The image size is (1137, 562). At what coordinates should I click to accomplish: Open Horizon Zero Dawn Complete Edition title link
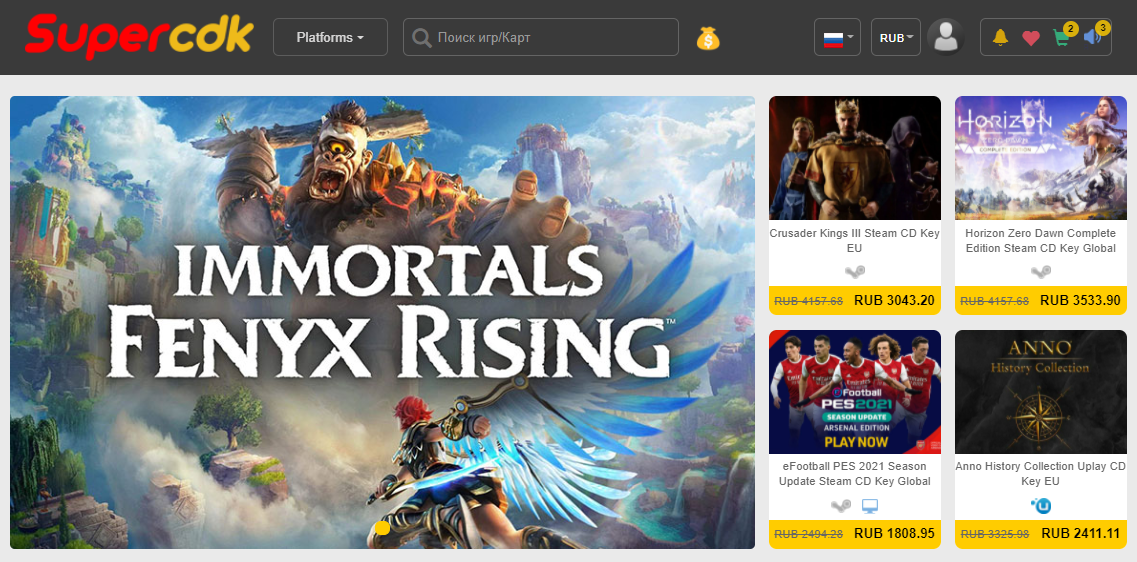point(1041,241)
